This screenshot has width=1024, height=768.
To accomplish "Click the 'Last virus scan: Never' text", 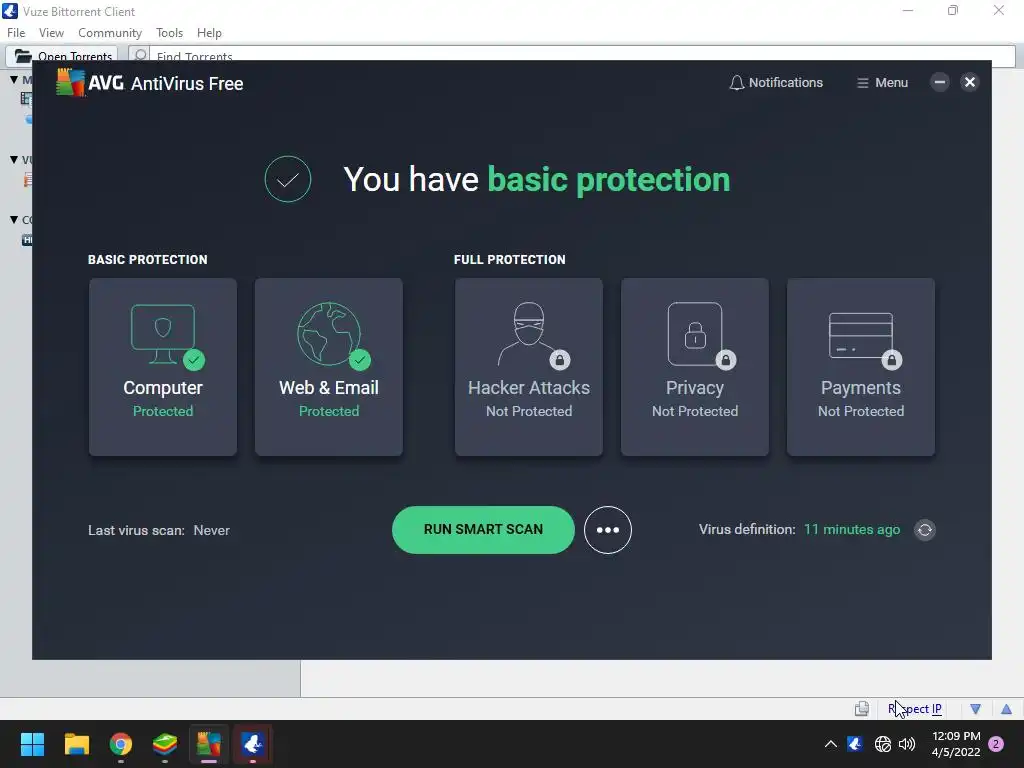I will (159, 530).
